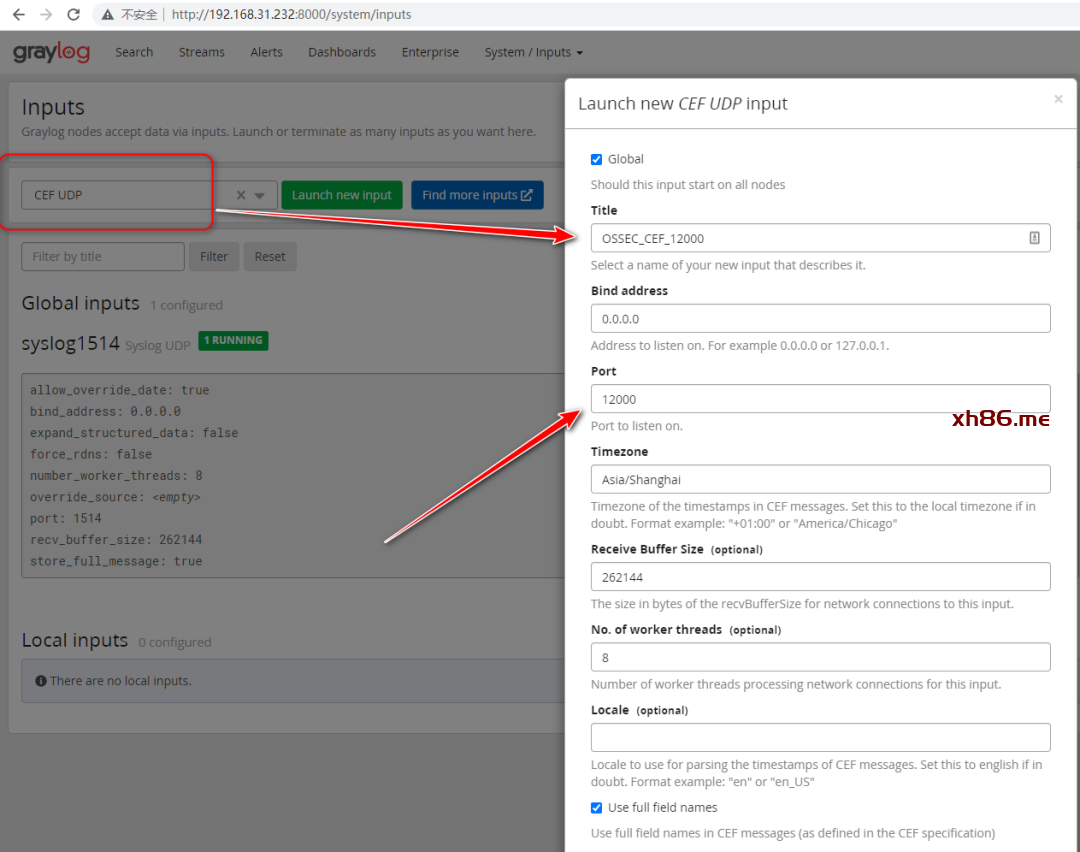The image size is (1080, 852).
Task: Click the browser forward arrow
Action: coord(46,15)
